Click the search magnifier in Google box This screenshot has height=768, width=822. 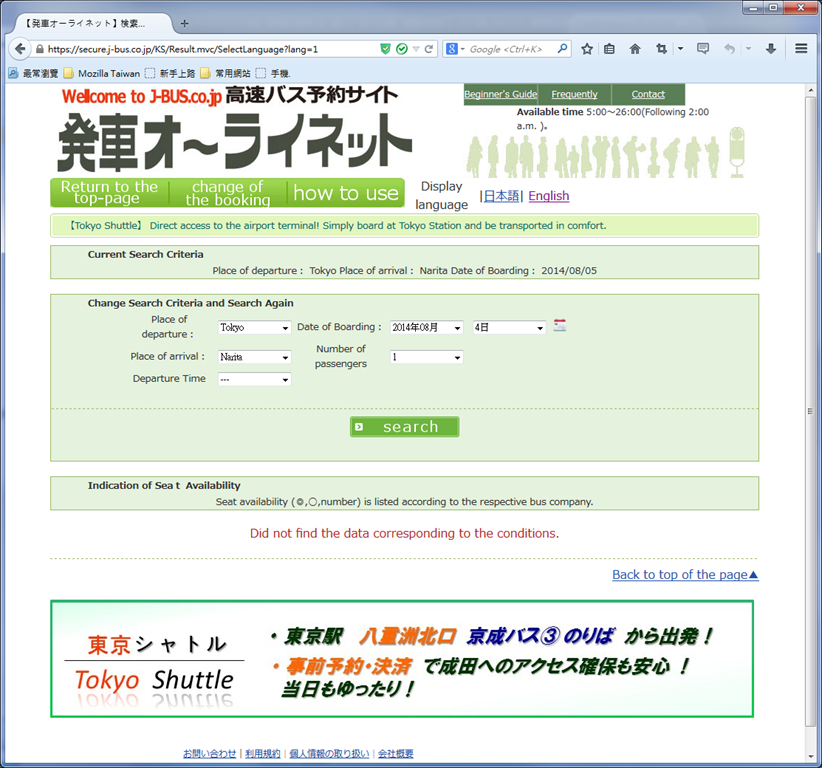tap(562, 49)
